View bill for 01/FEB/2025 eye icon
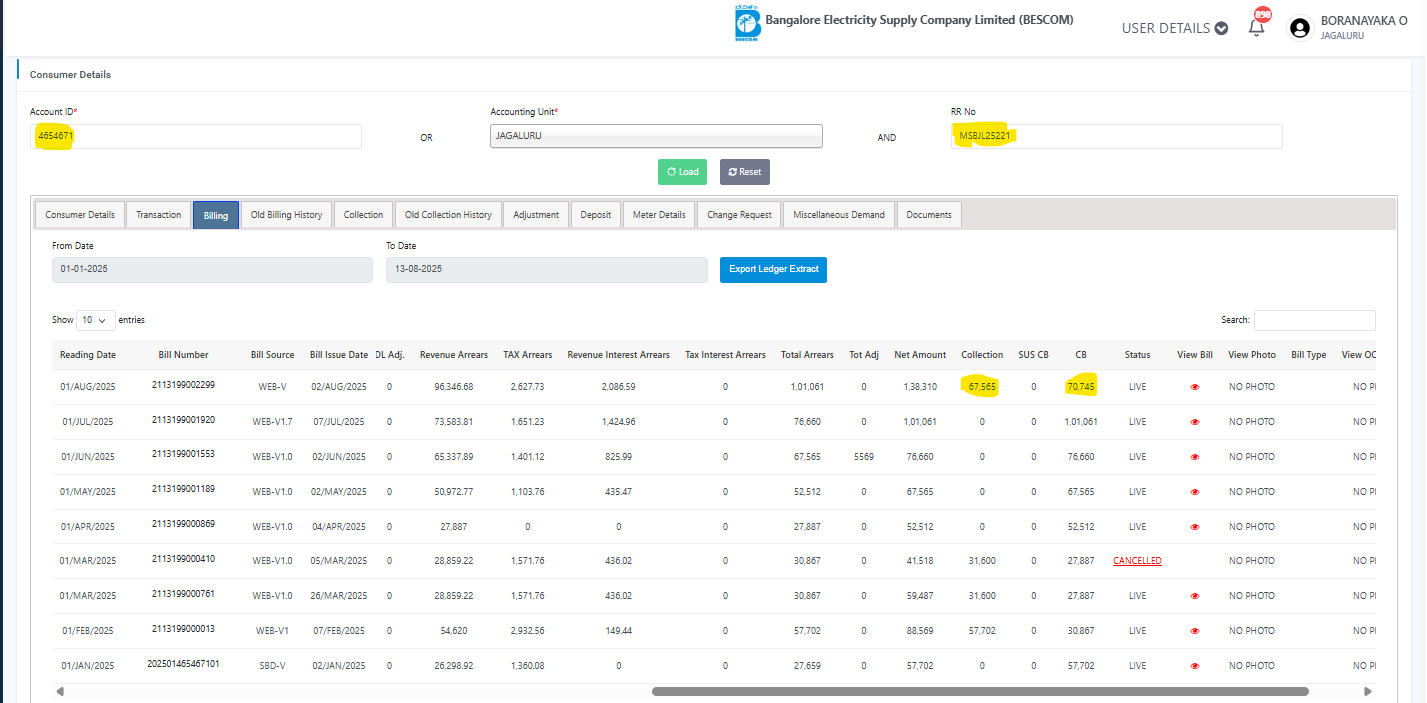Viewport: 1427px width, 703px height. (1194, 631)
